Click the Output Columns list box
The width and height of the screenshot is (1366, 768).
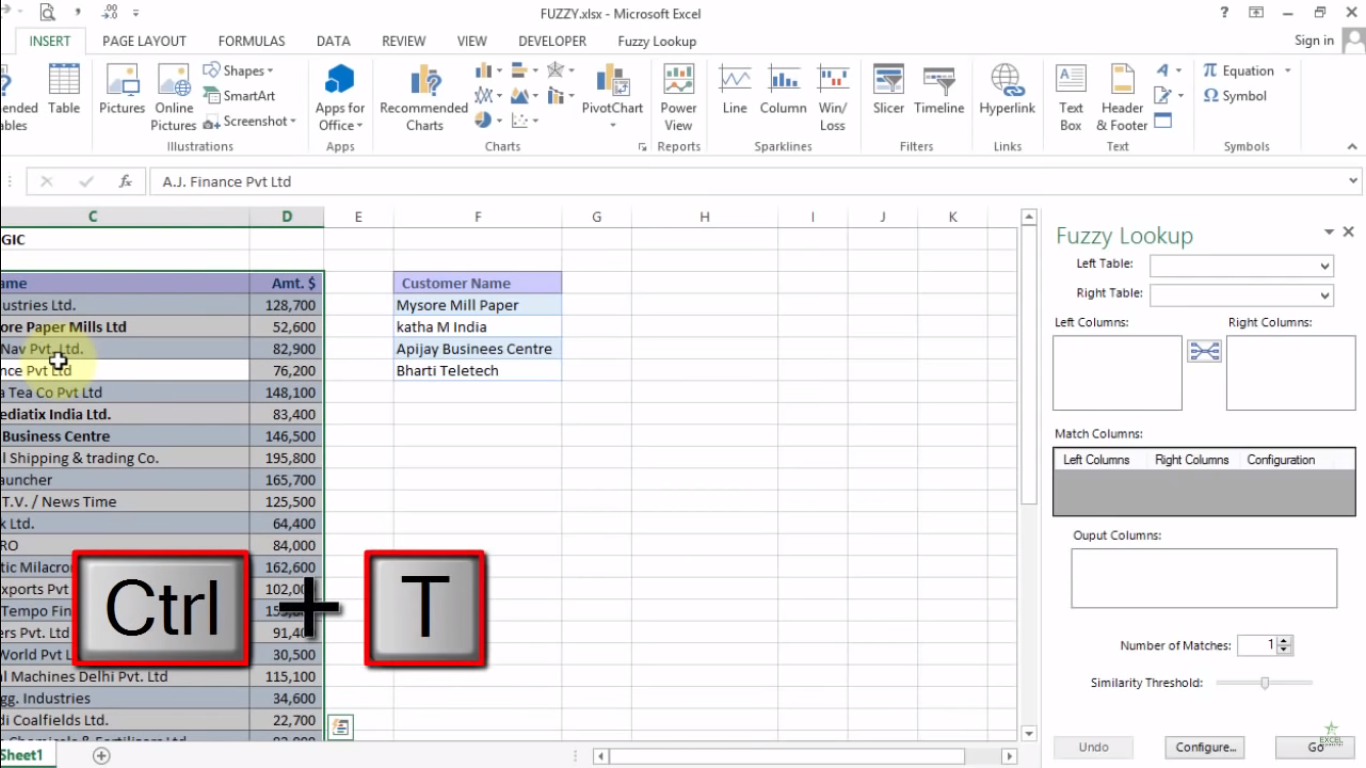pos(1204,578)
